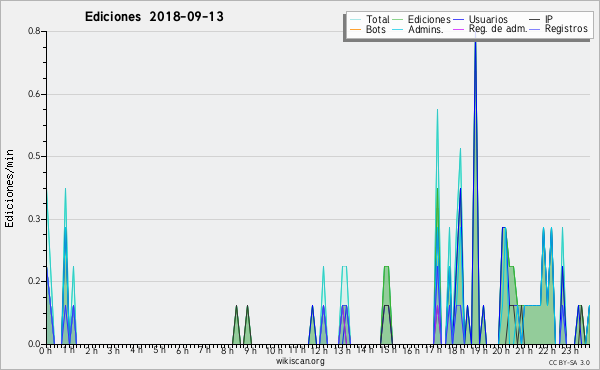This screenshot has height=370, width=600.
Task: Click the "Bots" legend label
Action: pos(375,29)
